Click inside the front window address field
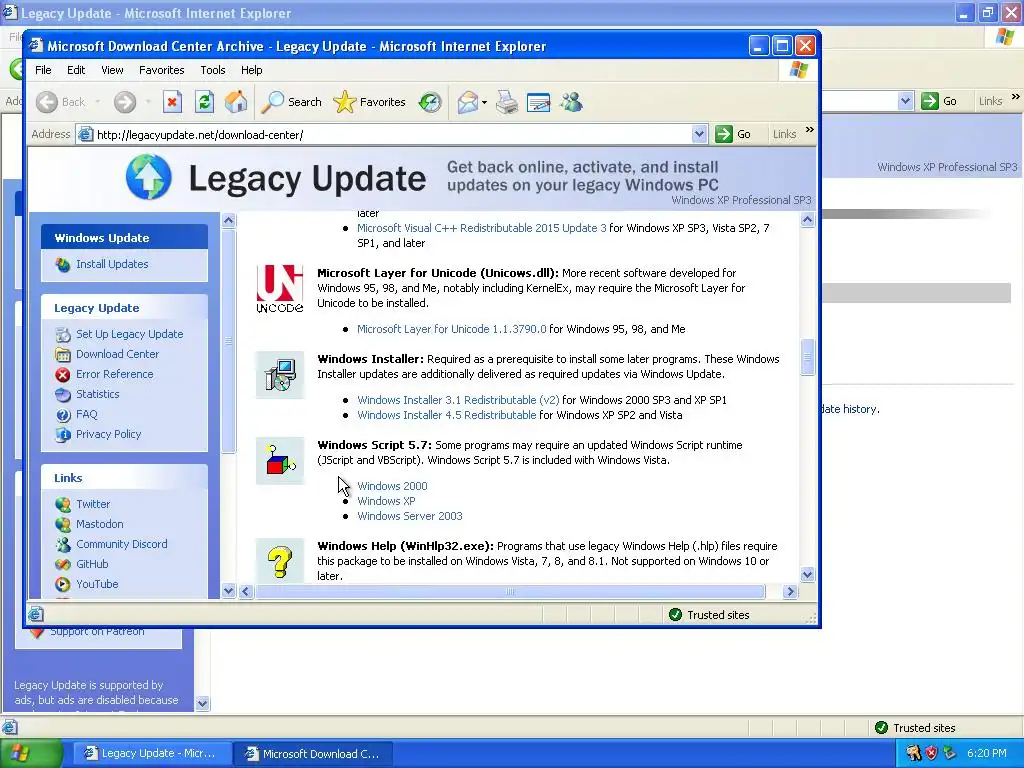 tap(394, 135)
